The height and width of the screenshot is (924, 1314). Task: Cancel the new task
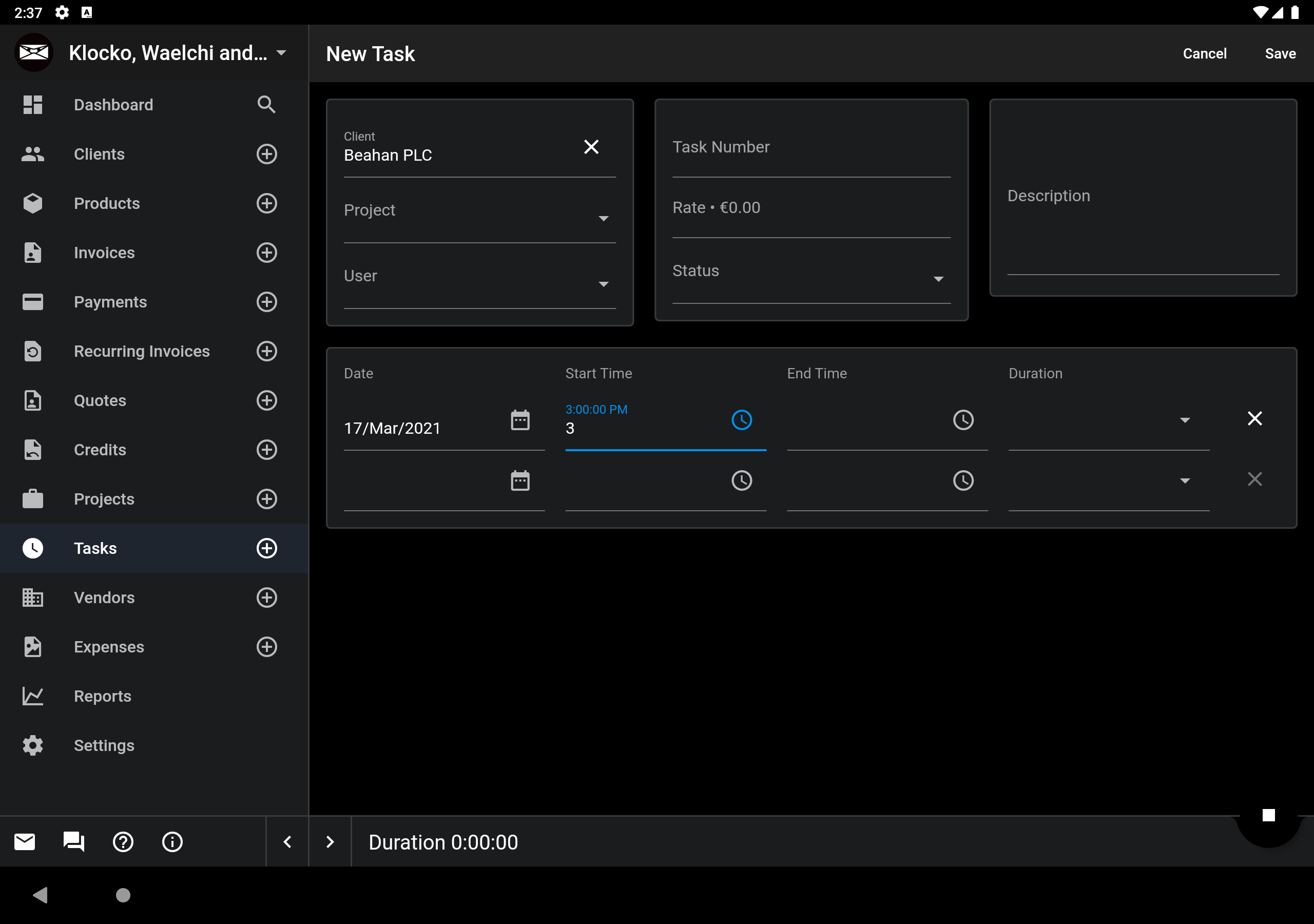[1204, 54]
